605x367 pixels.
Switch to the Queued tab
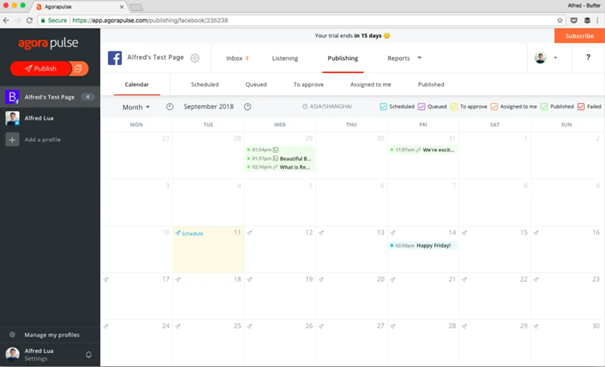256,85
